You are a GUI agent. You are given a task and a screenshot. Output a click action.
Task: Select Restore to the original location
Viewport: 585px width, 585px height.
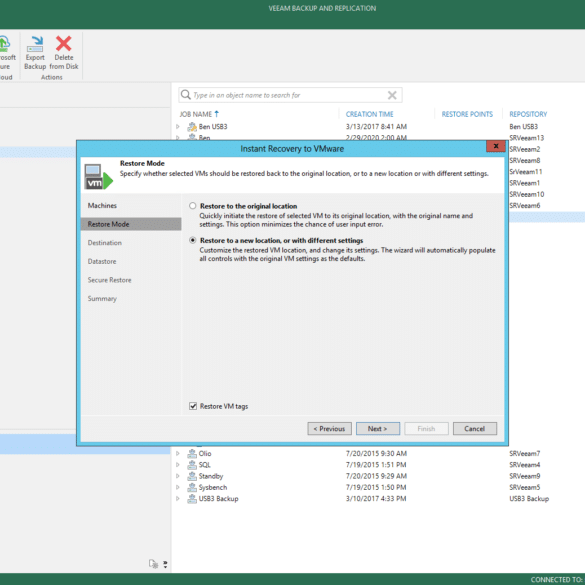coord(193,206)
